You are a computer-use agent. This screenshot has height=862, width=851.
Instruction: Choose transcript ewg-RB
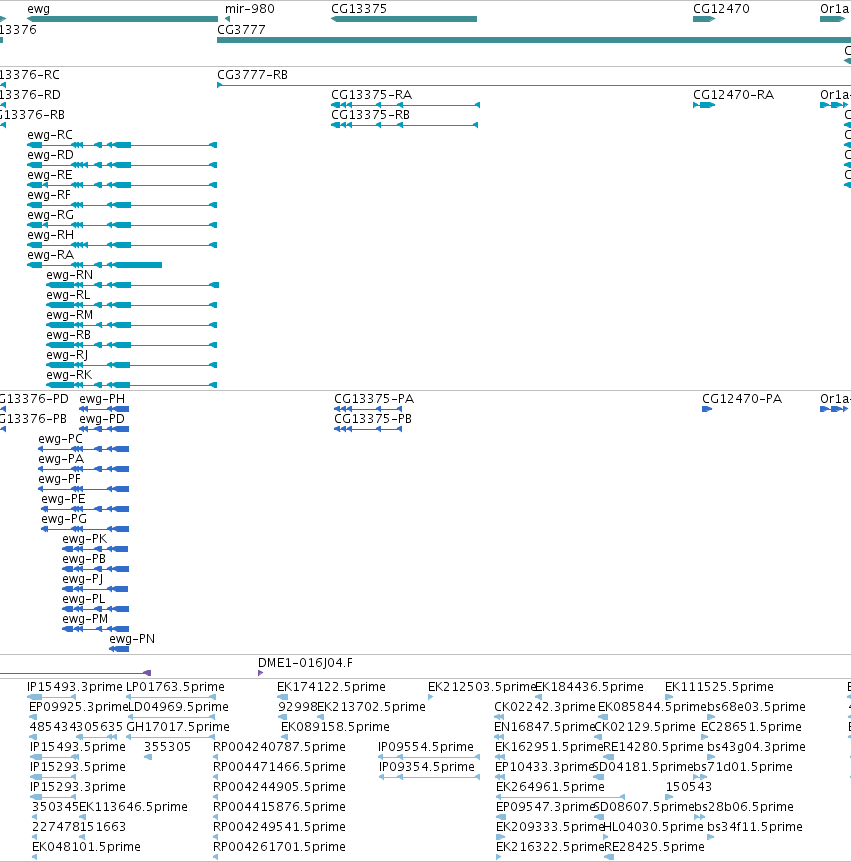pos(131,345)
